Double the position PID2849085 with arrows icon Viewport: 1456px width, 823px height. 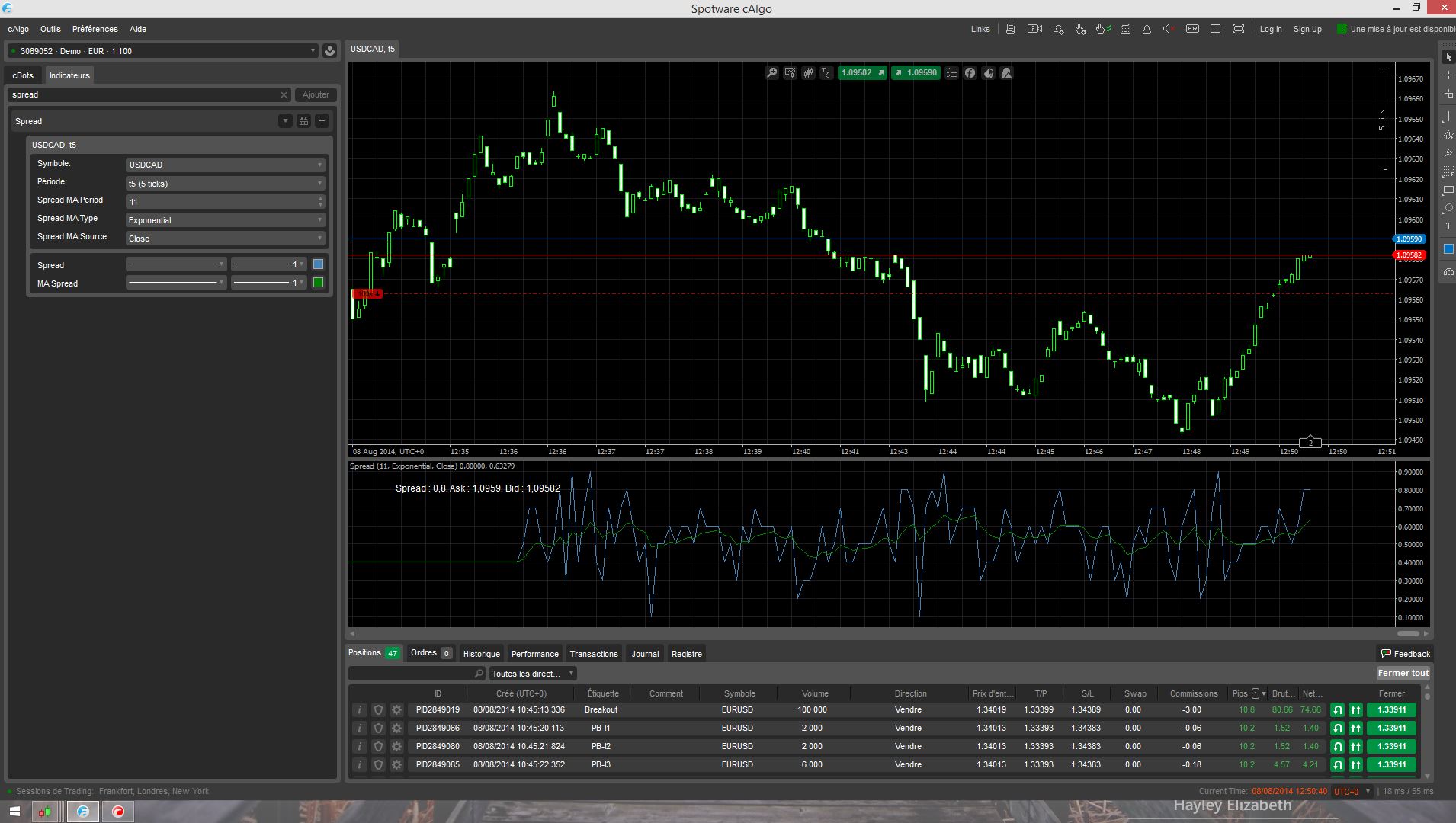tap(1355, 764)
